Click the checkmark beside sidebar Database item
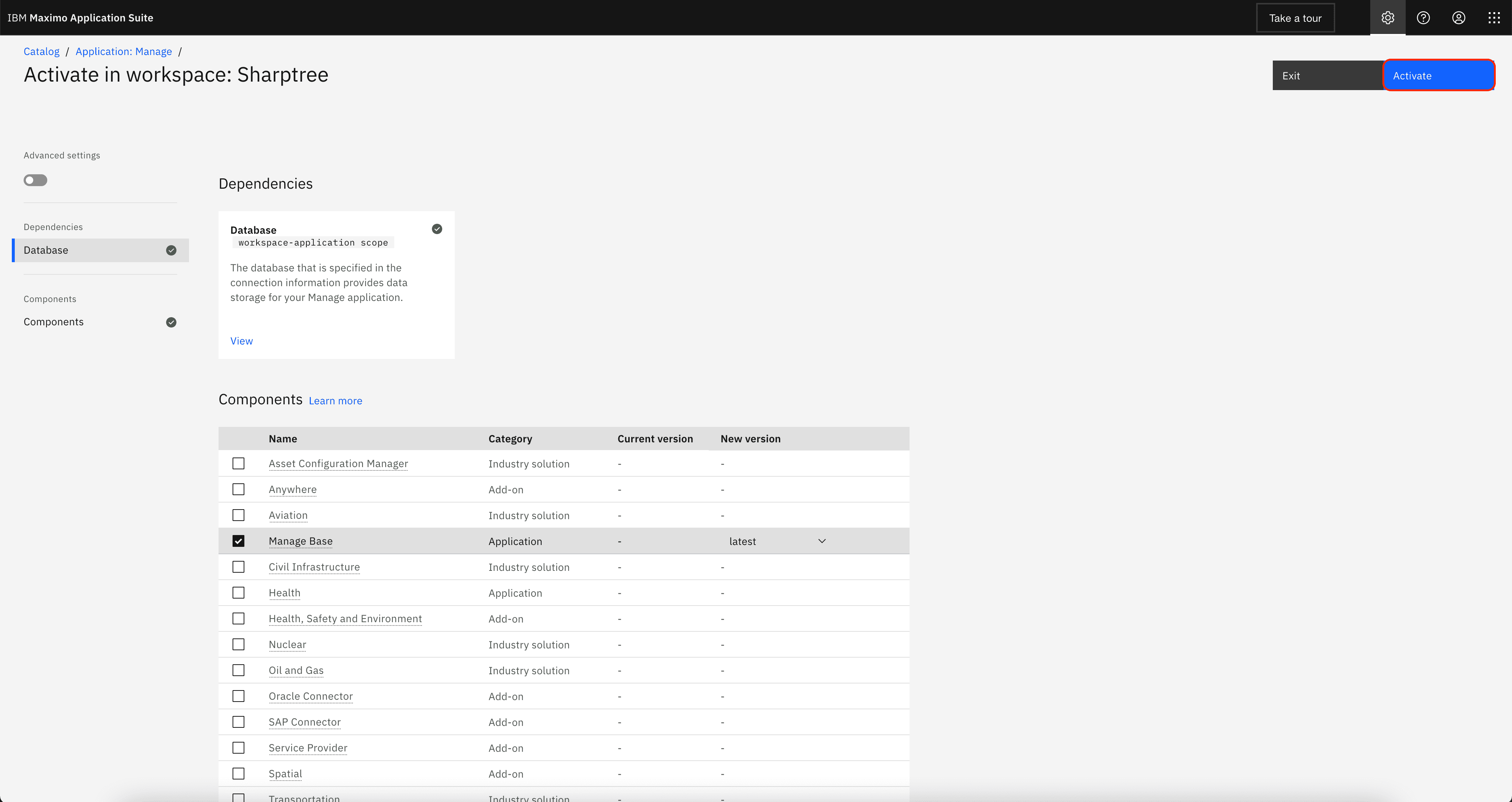Screen dimensions: 1512x802 click(x=171, y=251)
